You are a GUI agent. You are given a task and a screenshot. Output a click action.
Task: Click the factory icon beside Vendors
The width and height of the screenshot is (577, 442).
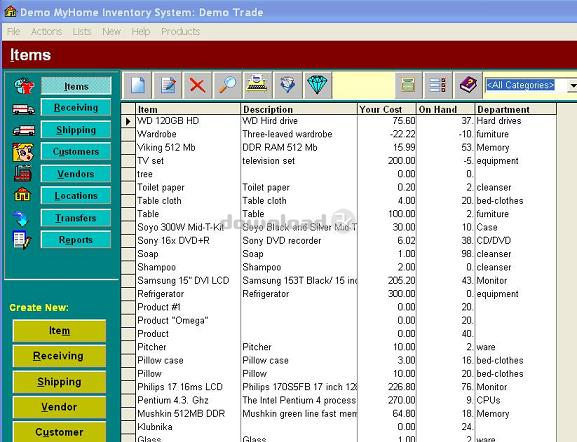point(22,173)
